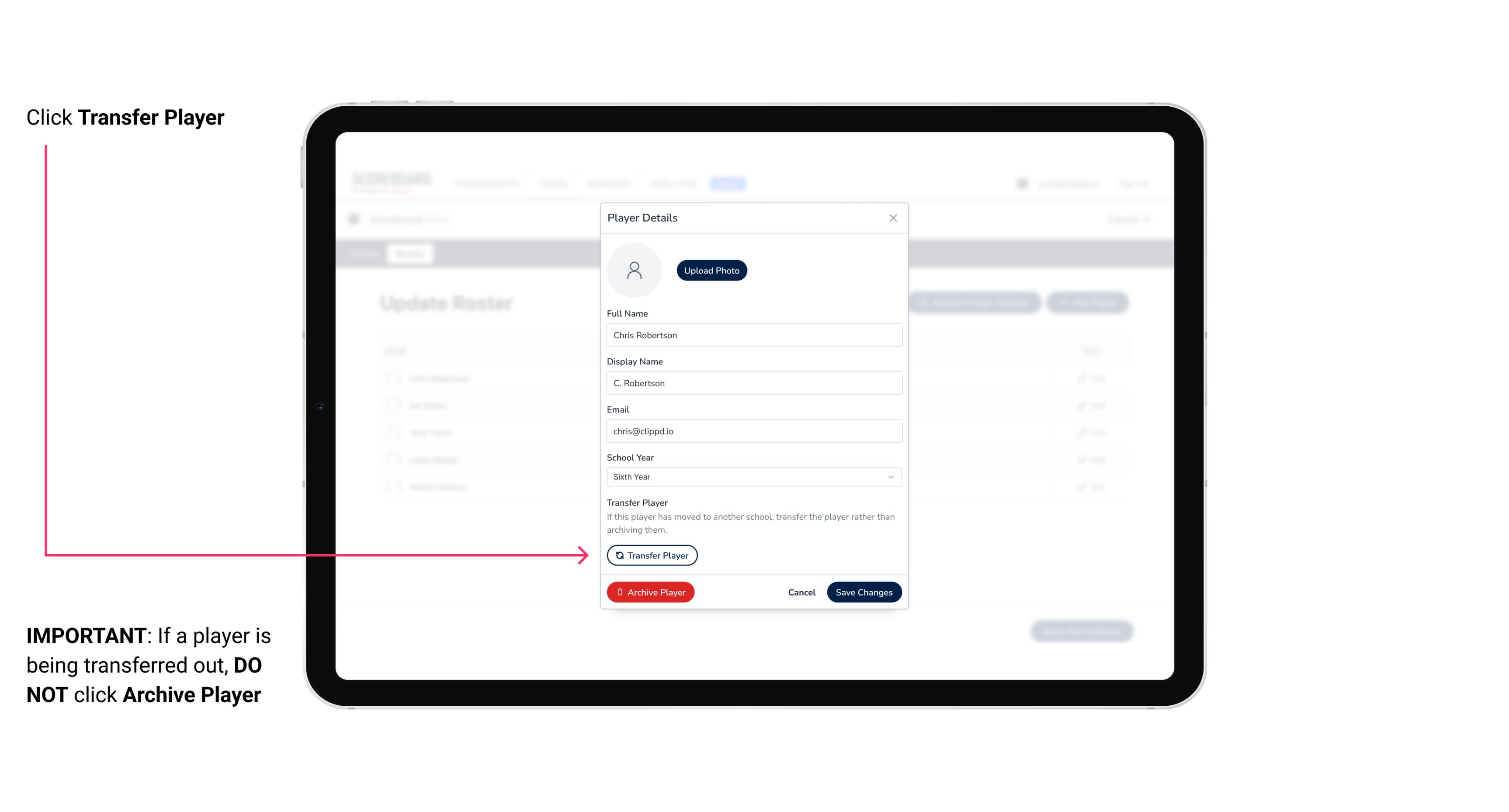The width and height of the screenshot is (1509, 812).
Task: Click Transfer Player labeled text link
Action: 651,555
